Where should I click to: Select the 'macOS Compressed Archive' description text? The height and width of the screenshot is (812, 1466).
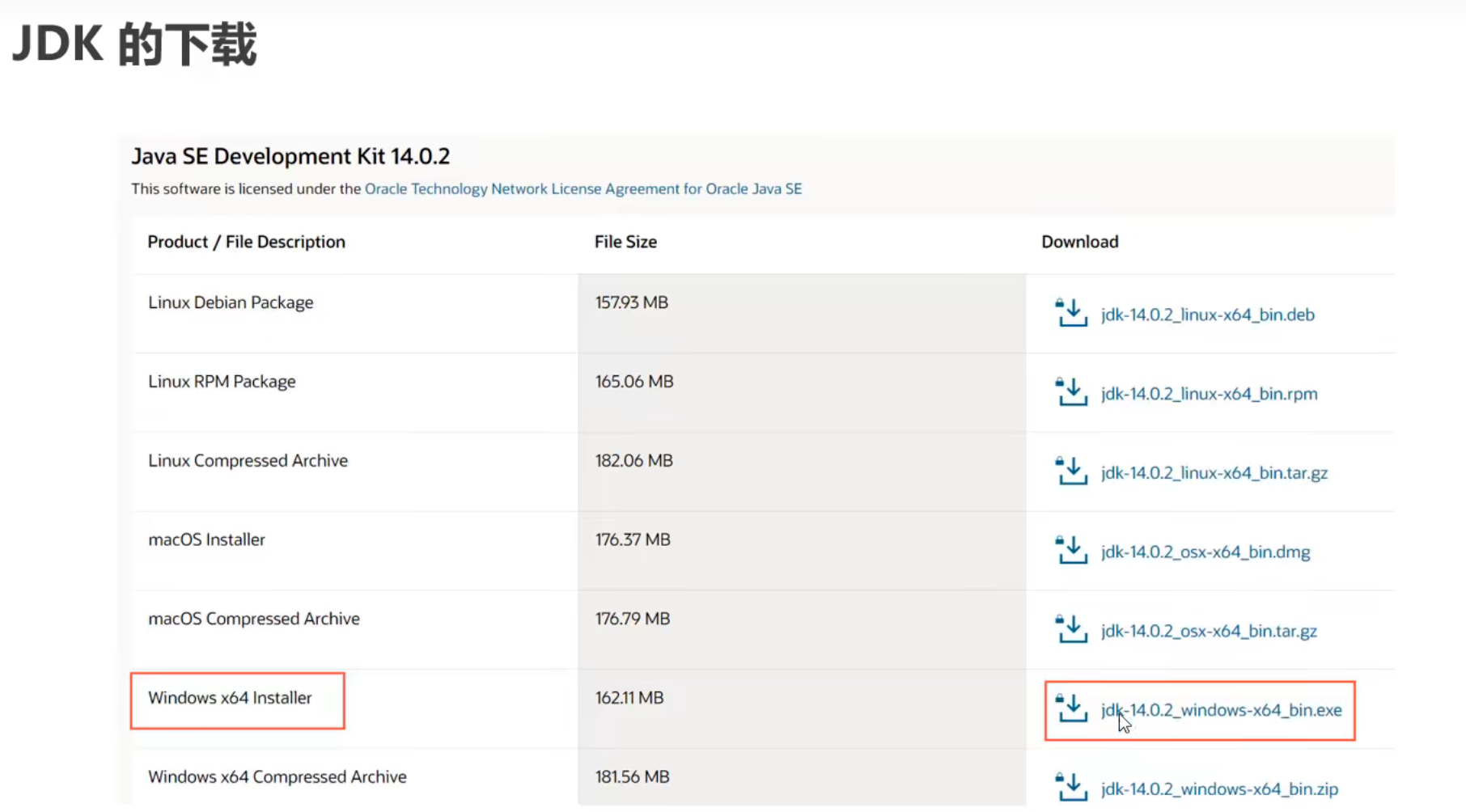pos(254,619)
